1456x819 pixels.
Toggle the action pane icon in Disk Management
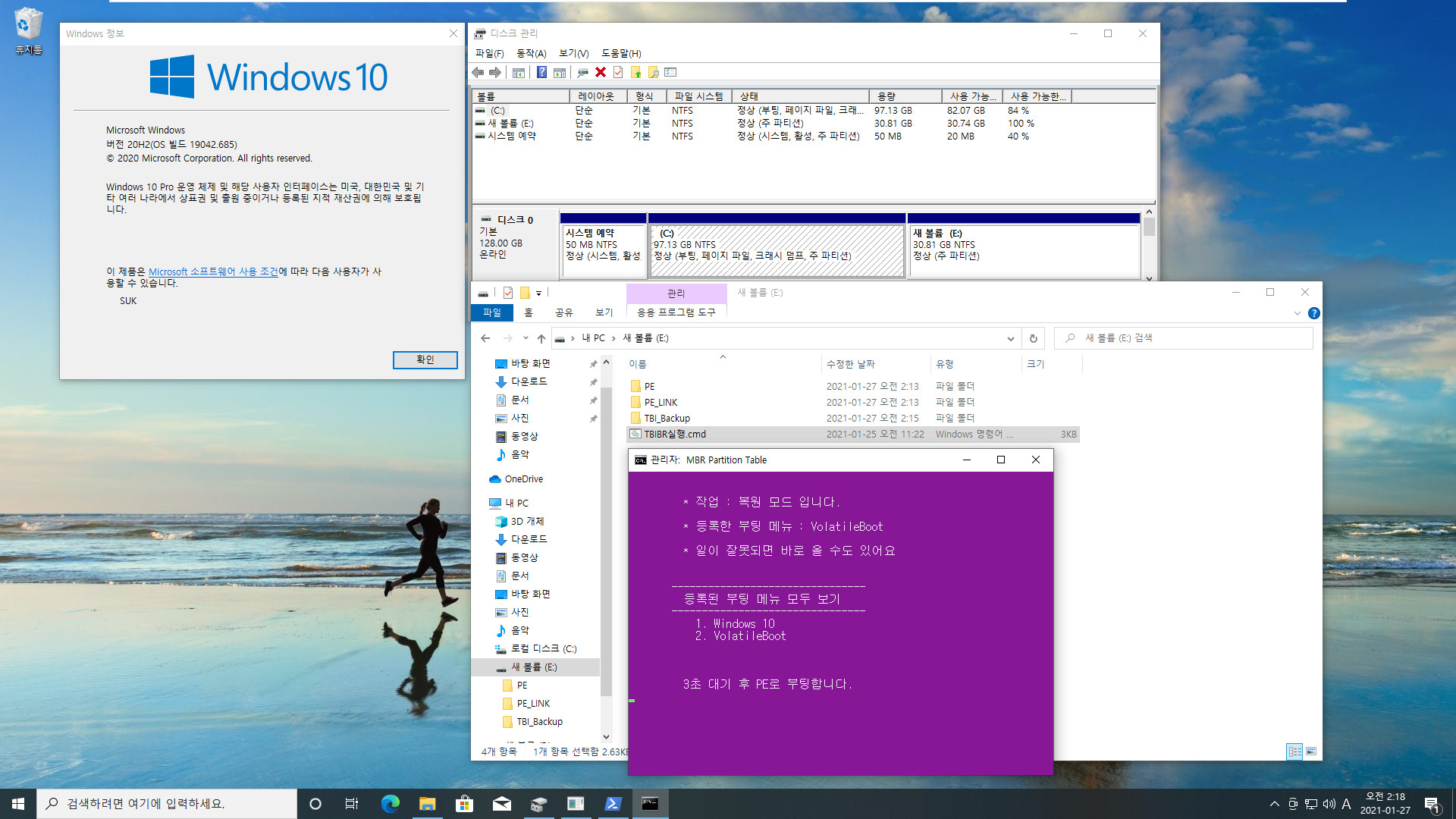[x=560, y=73]
